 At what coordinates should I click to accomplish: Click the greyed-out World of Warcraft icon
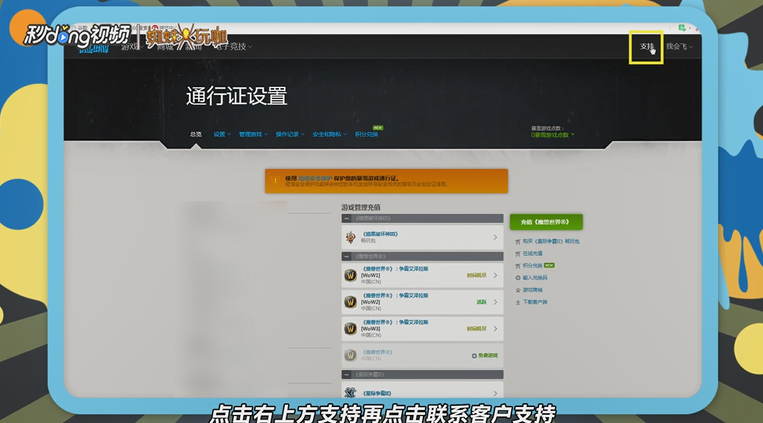pos(350,355)
